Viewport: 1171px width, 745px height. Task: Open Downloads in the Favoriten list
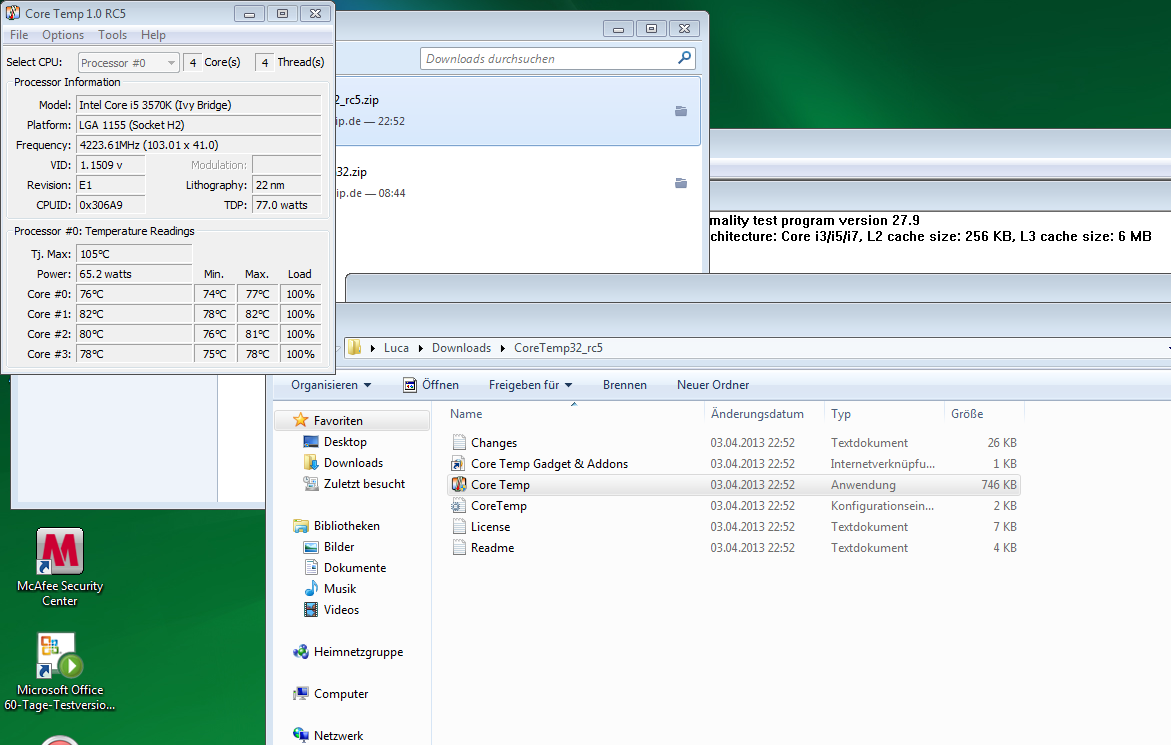pos(353,463)
